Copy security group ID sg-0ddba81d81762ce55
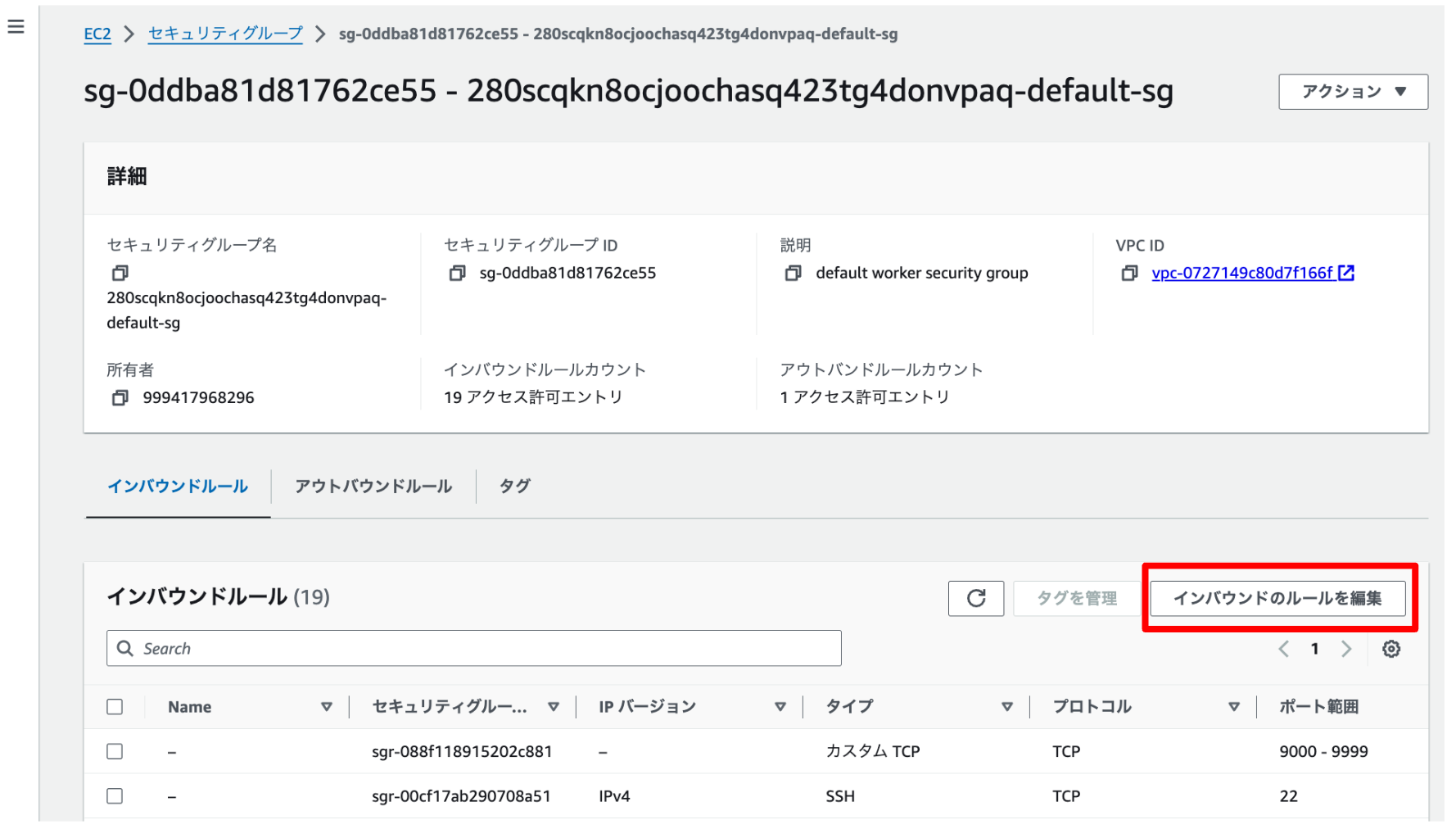This screenshot has height=829, width=1456. point(457,273)
